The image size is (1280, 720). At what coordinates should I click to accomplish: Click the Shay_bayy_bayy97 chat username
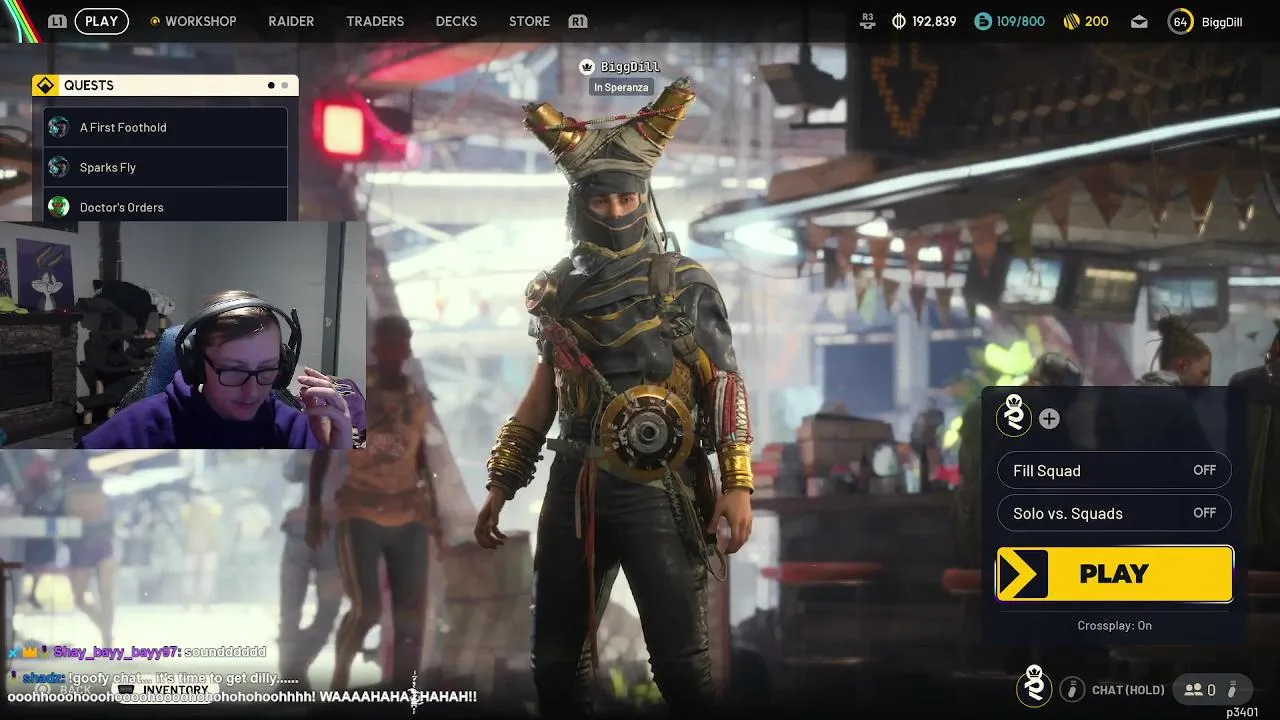[117, 652]
